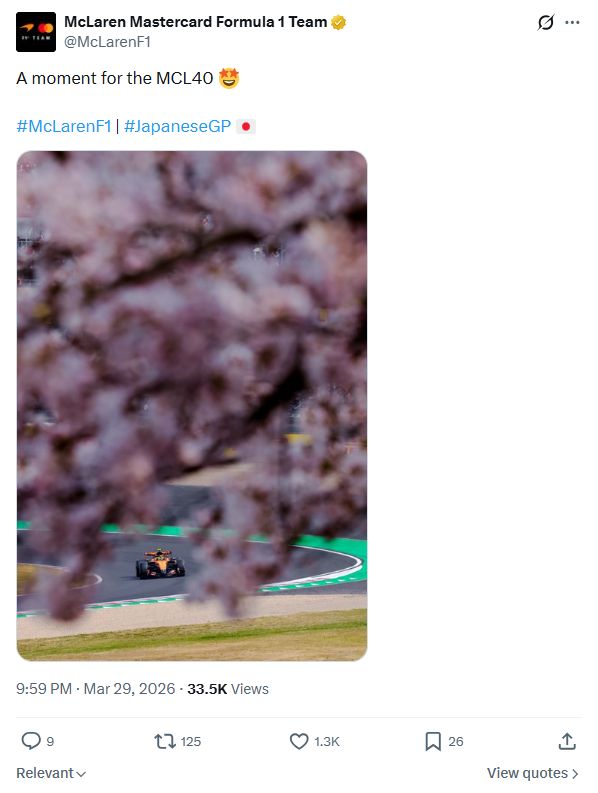This screenshot has height=793, width=598.
Task: Open the Grok explain icon
Action: click(545, 22)
